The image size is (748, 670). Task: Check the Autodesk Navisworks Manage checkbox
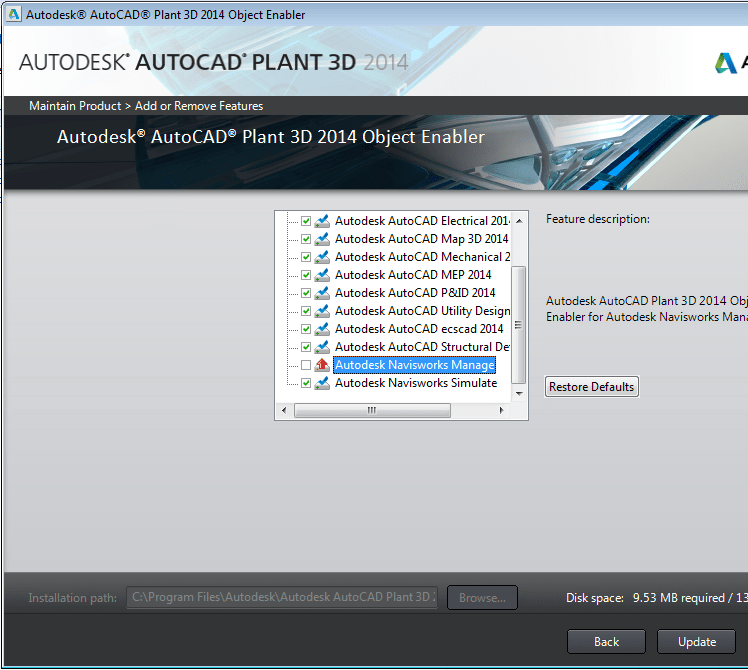pyautogui.click(x=306, y=365)
